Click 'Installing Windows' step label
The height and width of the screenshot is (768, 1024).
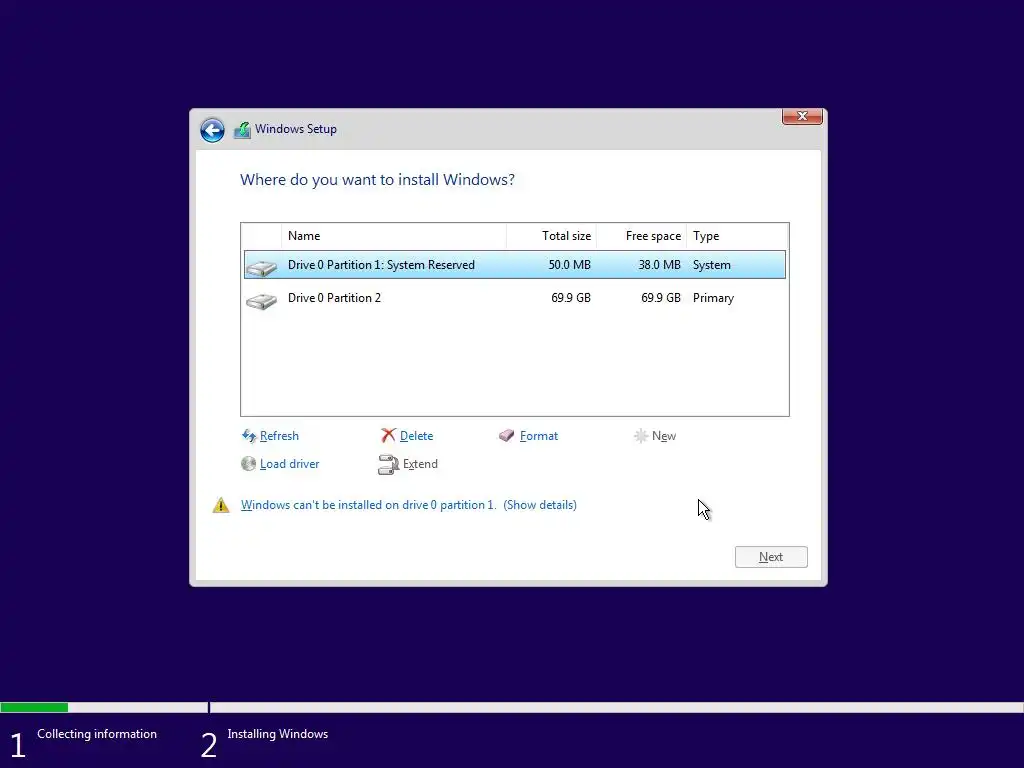[278, 734]
